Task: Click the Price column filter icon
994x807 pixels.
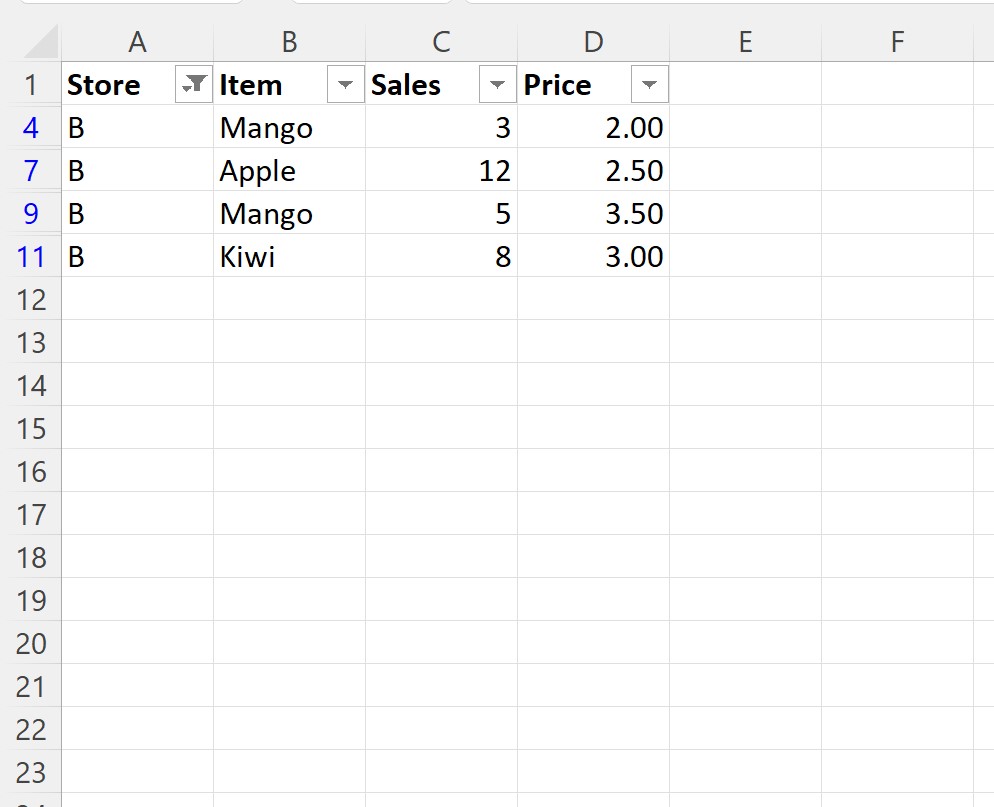Action: click(x=649, y=85)
